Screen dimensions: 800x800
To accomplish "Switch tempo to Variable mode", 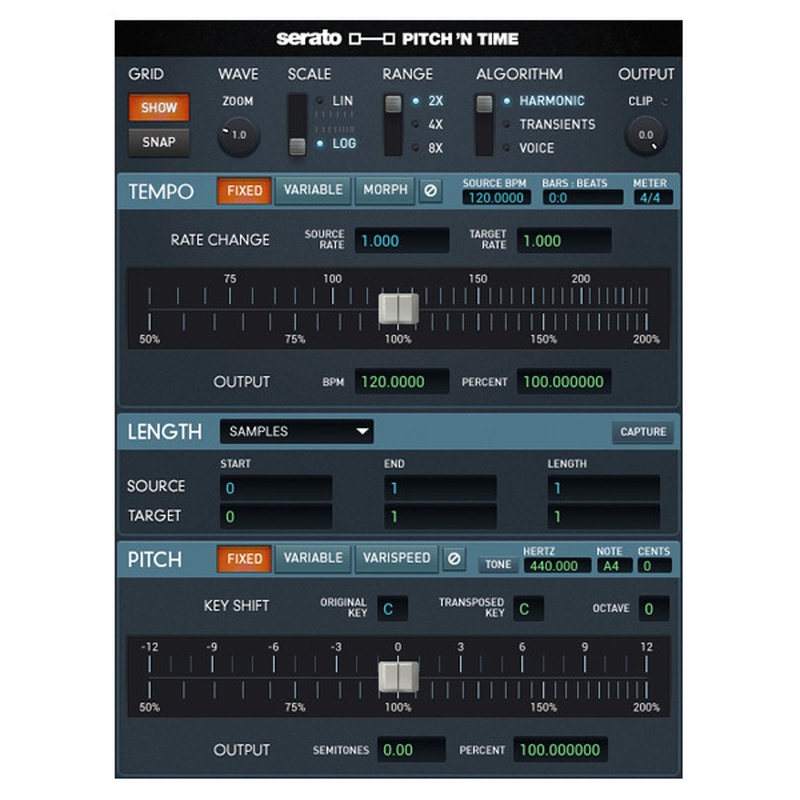I will coord(313,190).
